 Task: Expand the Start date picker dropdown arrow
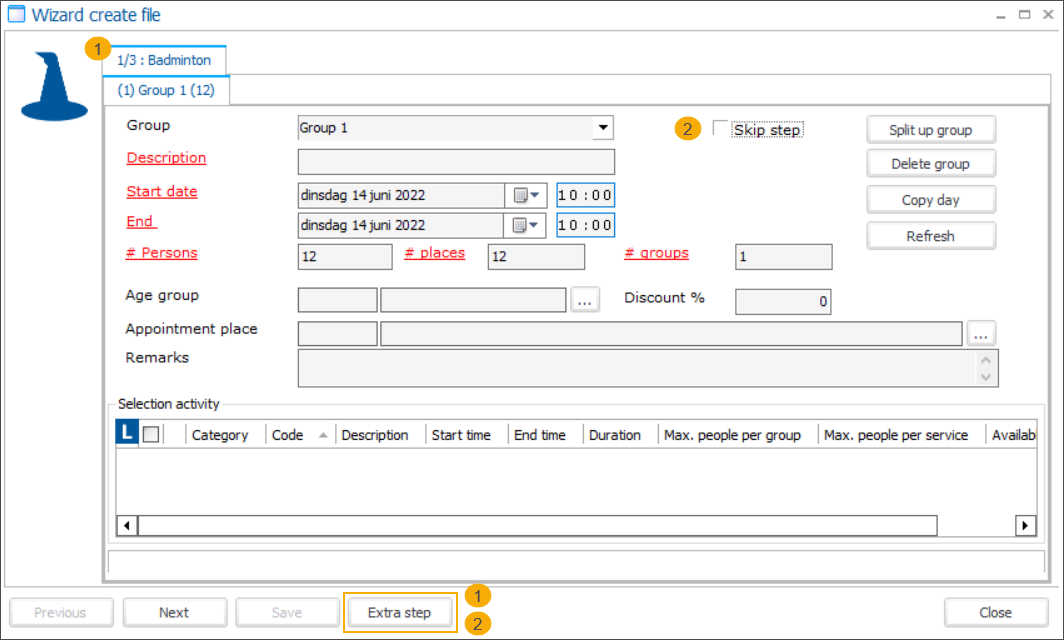point(534,194)
